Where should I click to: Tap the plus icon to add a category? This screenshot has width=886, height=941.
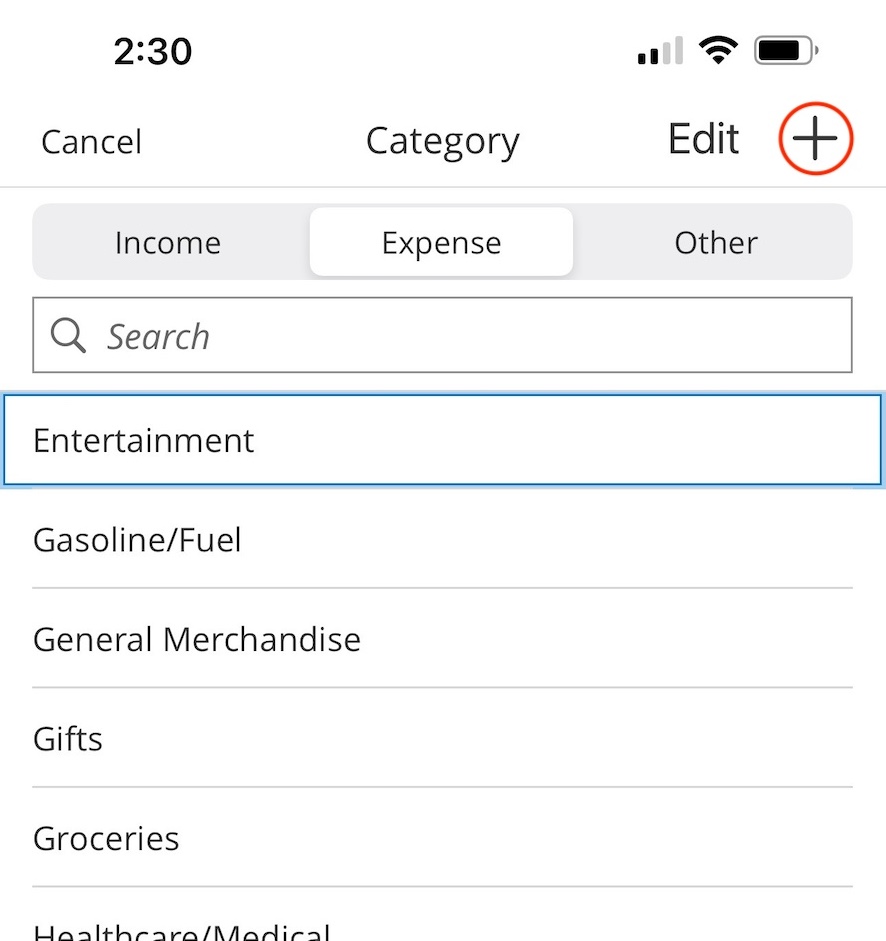coord(815,139)
